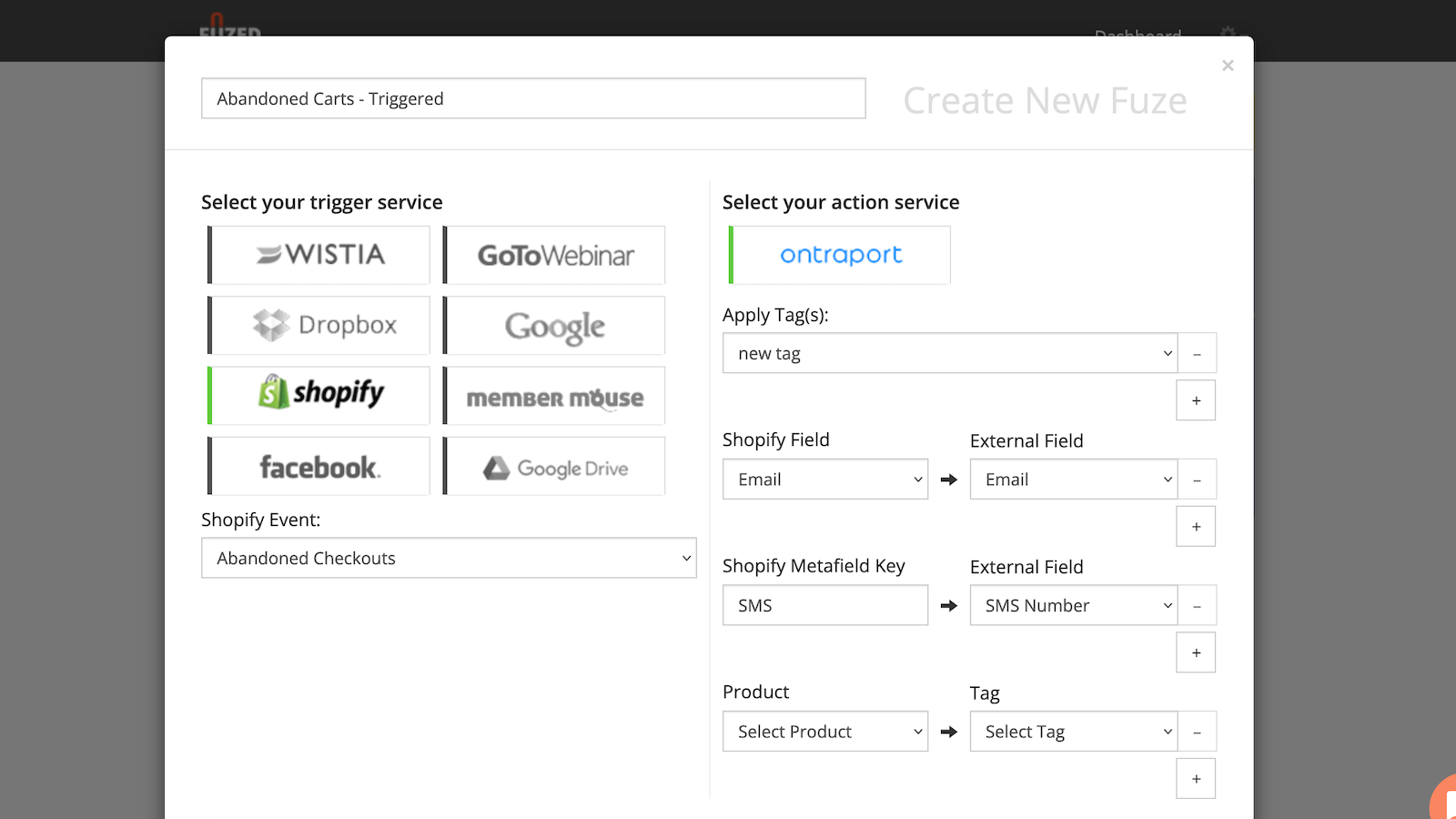Viewport: 1456px width, 819px height.
Task: Add another tag row below Apply Tag(s)
Action: [1196, 400]
